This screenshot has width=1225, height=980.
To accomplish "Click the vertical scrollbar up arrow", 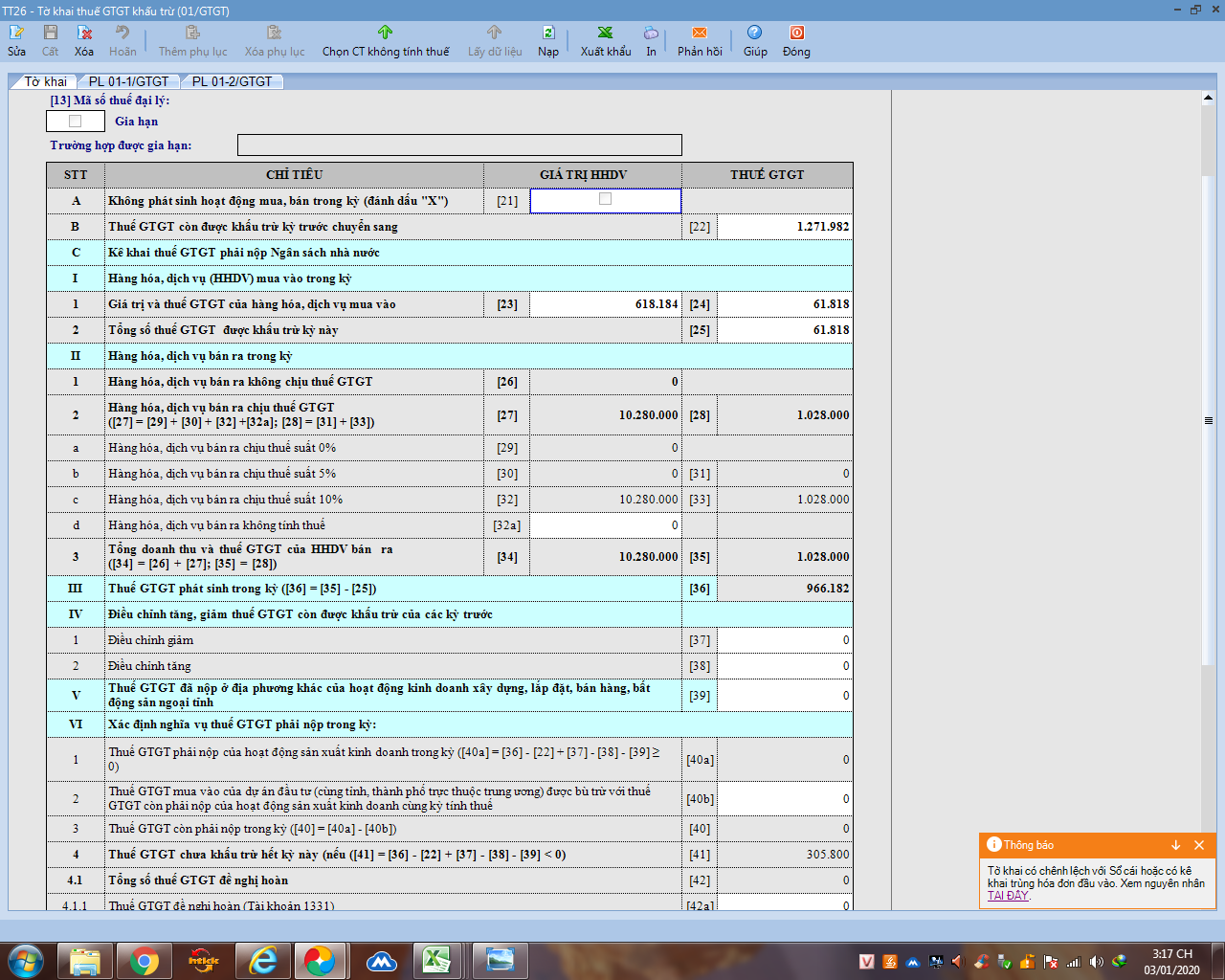I will click(x=1209, y=98).
